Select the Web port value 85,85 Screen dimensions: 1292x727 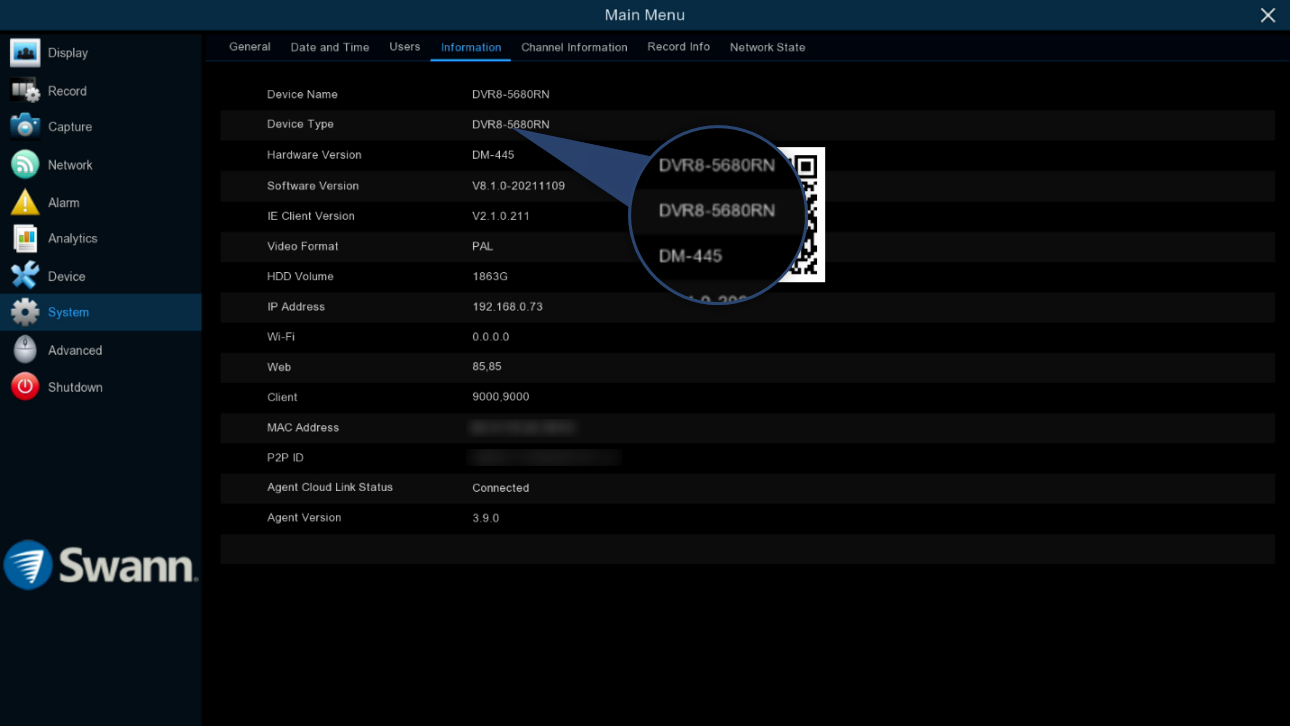(487, 367)
